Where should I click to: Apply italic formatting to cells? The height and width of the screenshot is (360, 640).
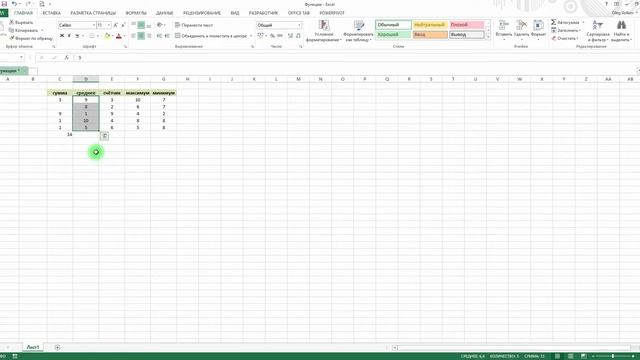point(69,36)
